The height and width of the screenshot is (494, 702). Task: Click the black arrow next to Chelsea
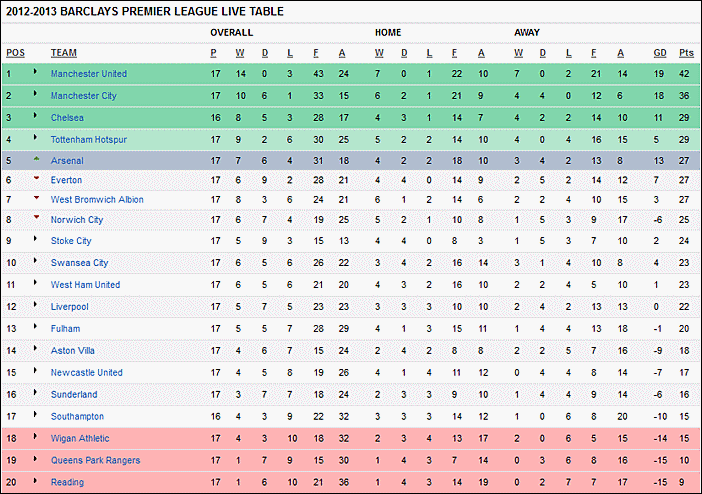pyautogui.click(x=35, y=115)
